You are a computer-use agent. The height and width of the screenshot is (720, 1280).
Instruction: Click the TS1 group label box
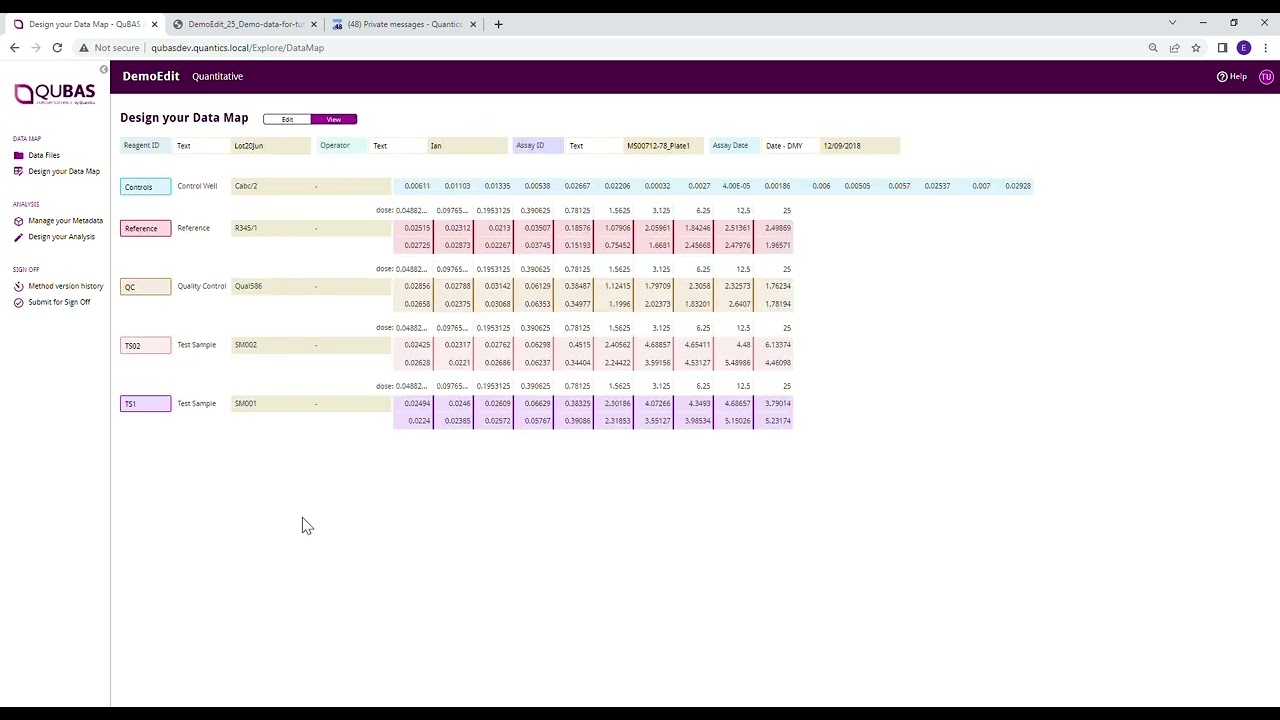[x=146, y=404]
